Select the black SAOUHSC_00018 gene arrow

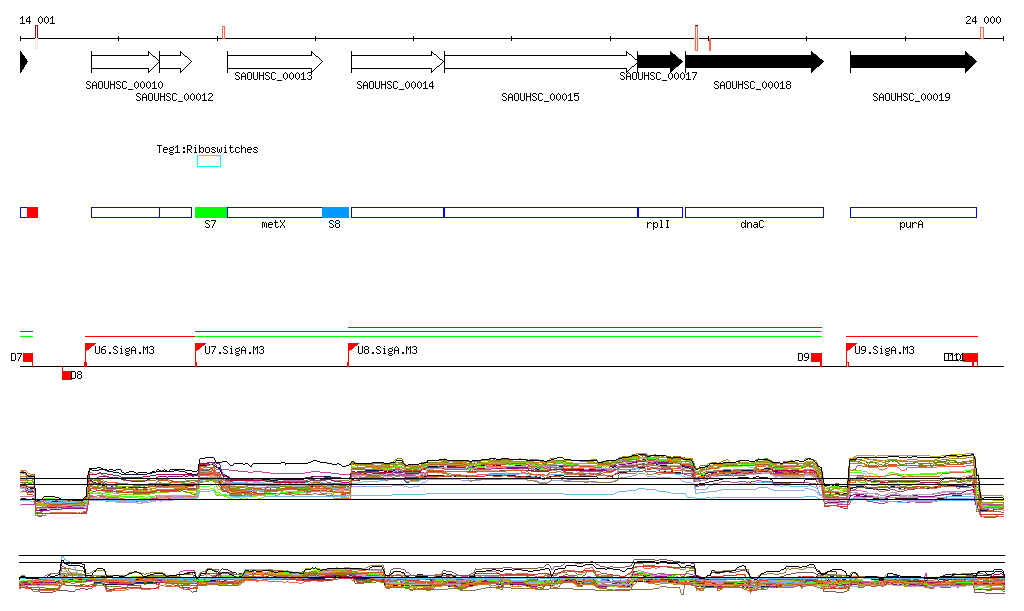click(754, 62)
